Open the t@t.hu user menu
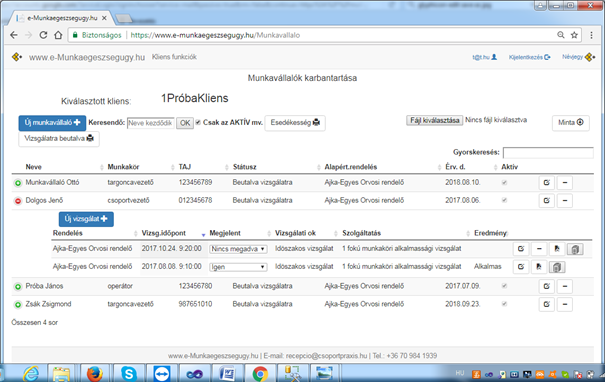 [485, 57]
